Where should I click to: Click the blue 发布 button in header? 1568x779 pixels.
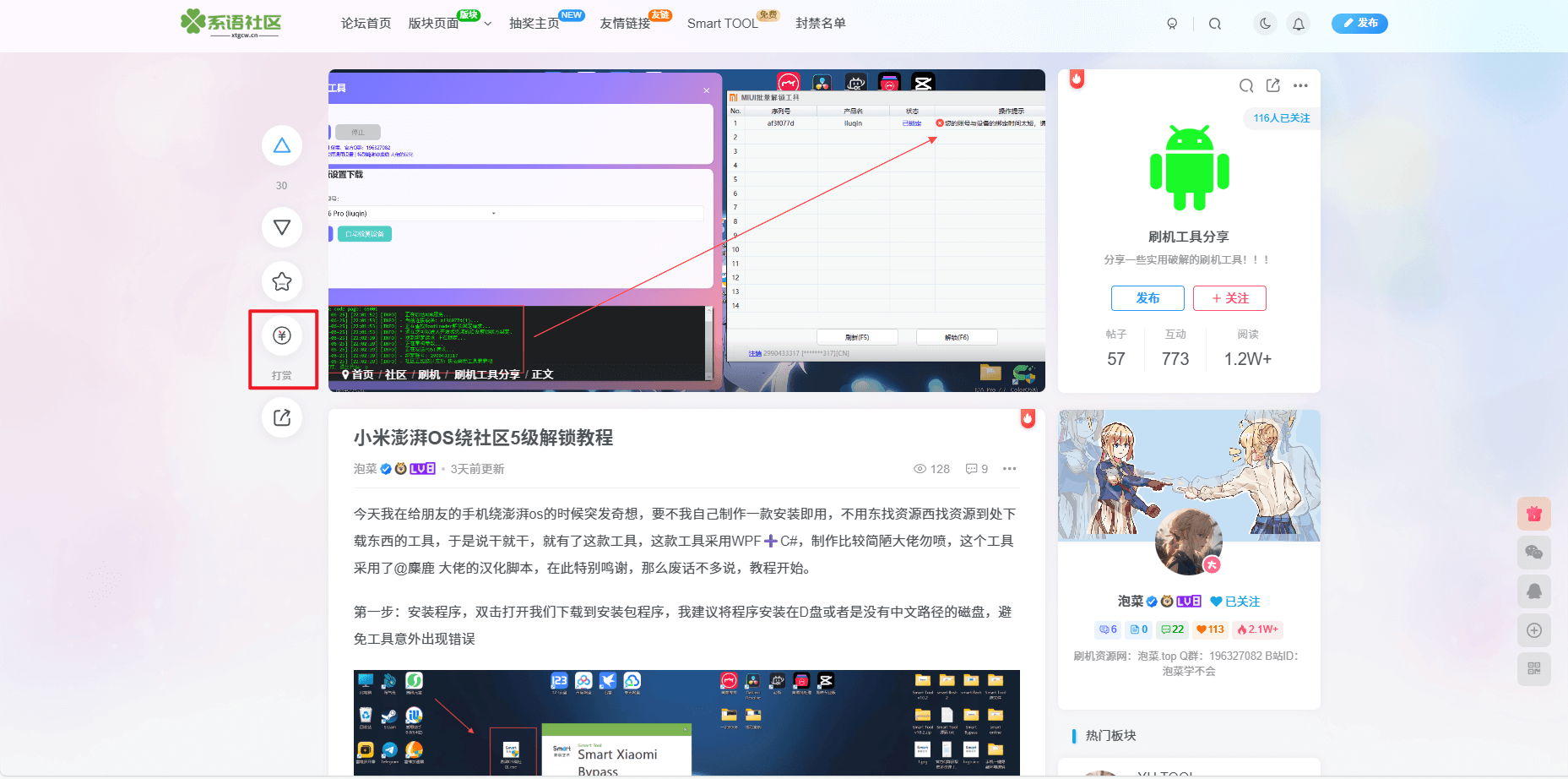(x=1359, y=24)
